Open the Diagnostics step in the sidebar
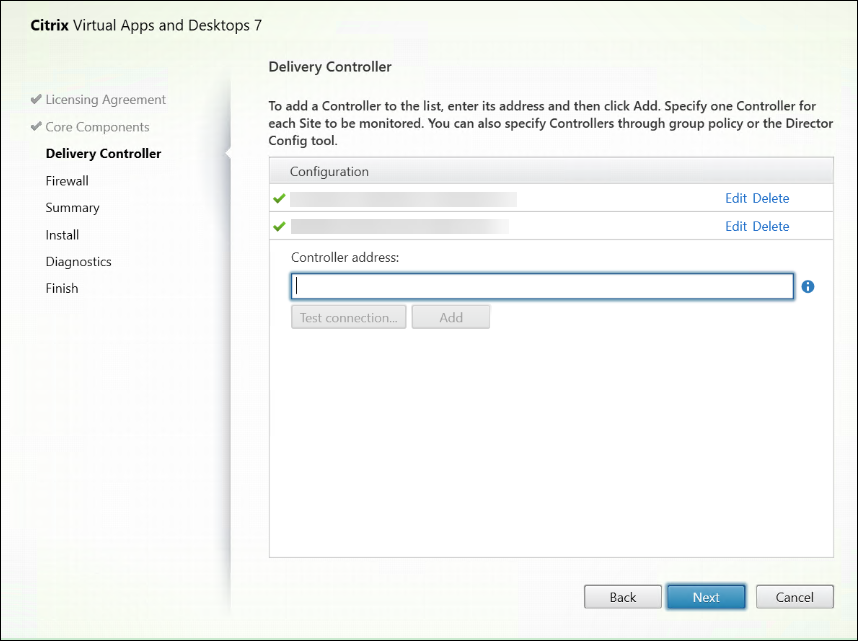This screenshot has width=858, height=641. point(78,261)
